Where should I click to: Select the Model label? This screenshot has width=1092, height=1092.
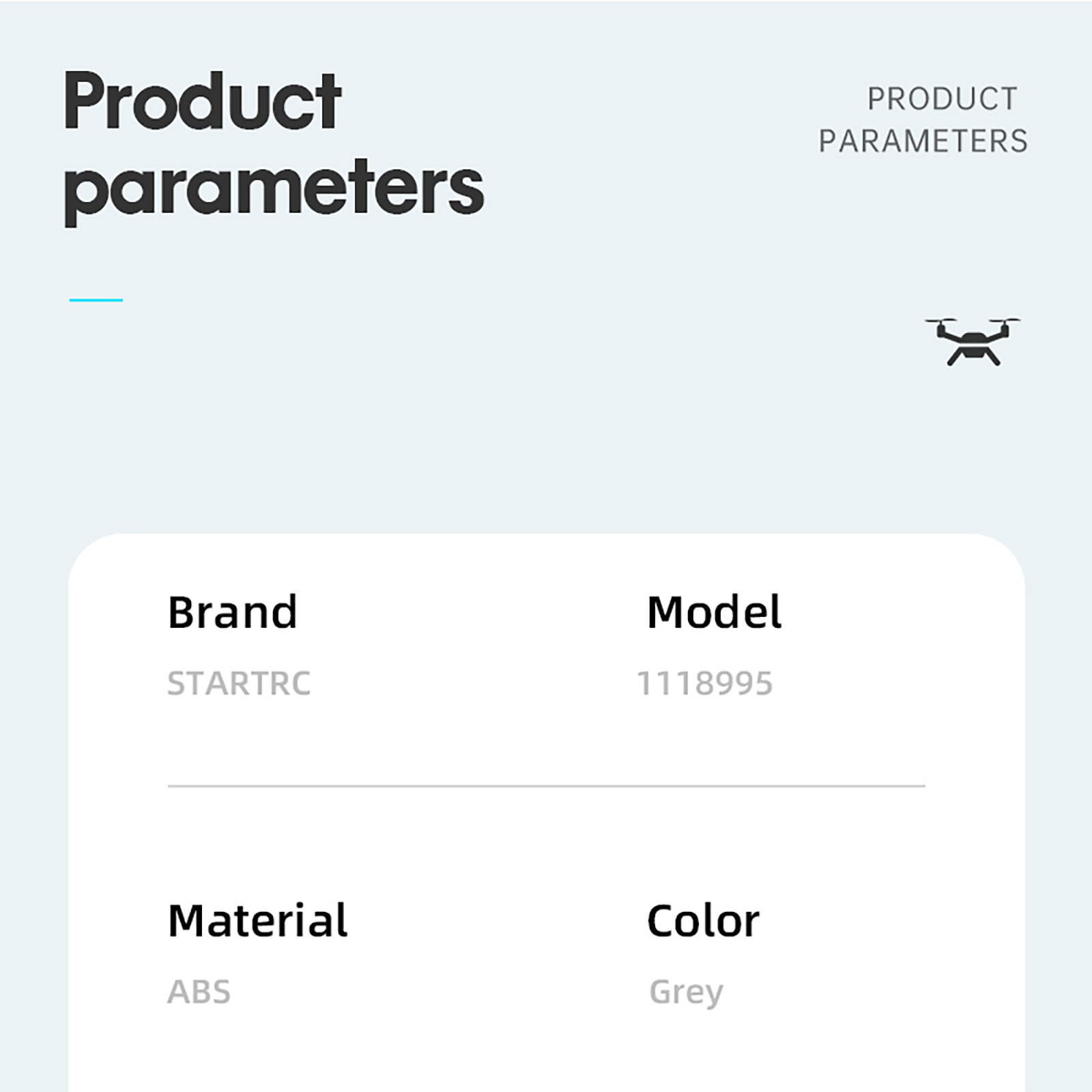pyautogui.click(x=714, y=612)
